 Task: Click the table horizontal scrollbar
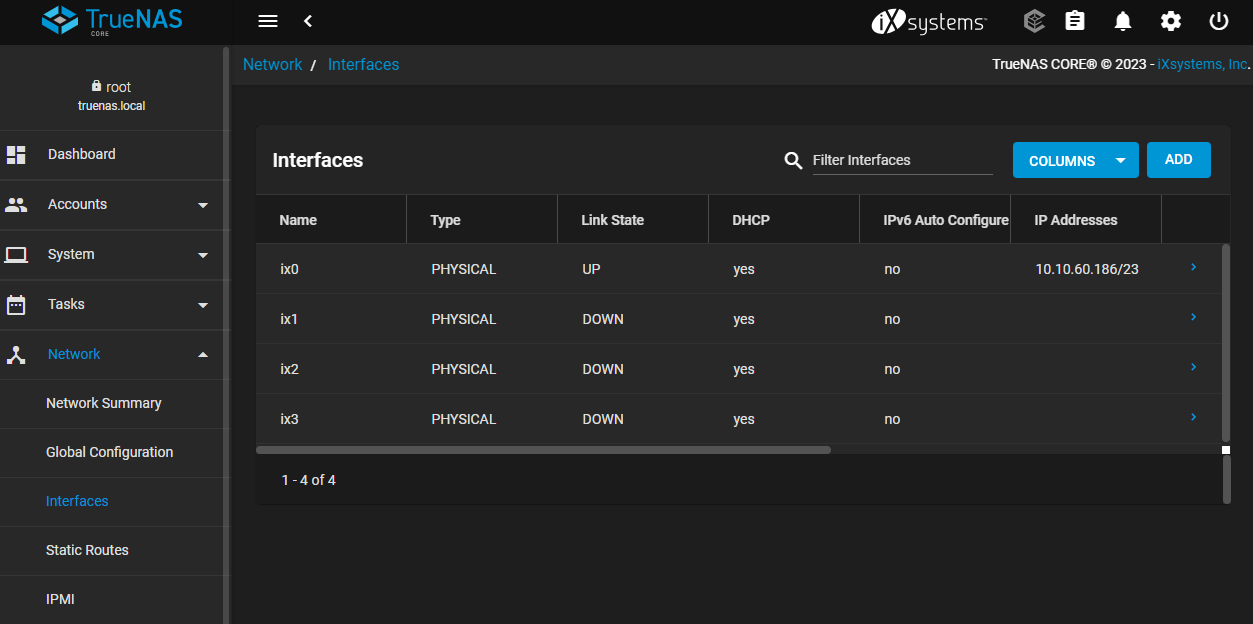543,450
